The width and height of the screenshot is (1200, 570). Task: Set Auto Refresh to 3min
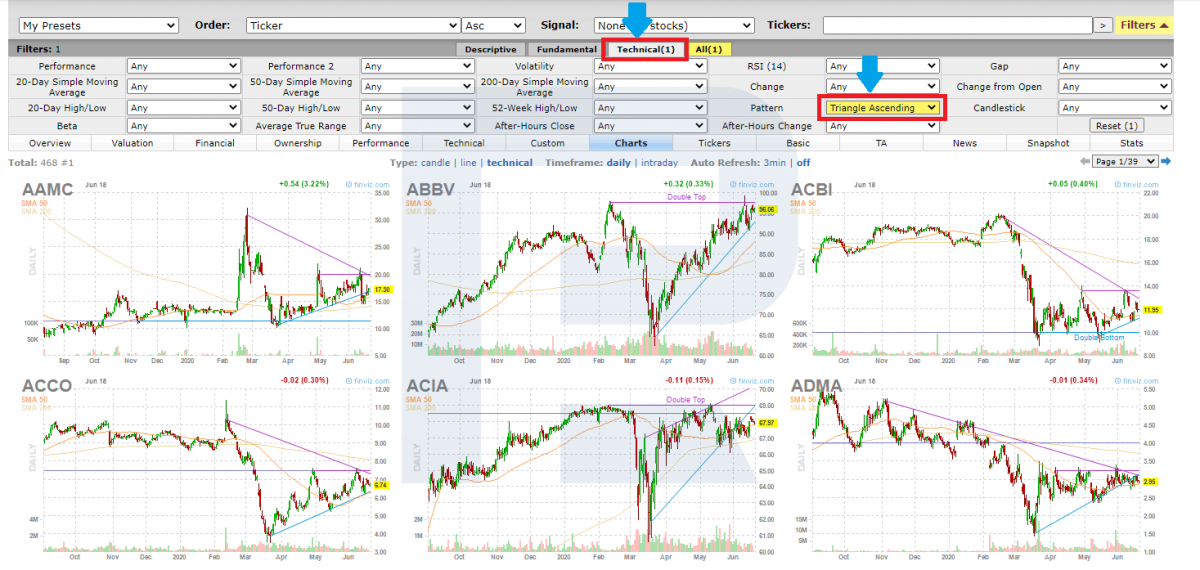coord(775,162)
